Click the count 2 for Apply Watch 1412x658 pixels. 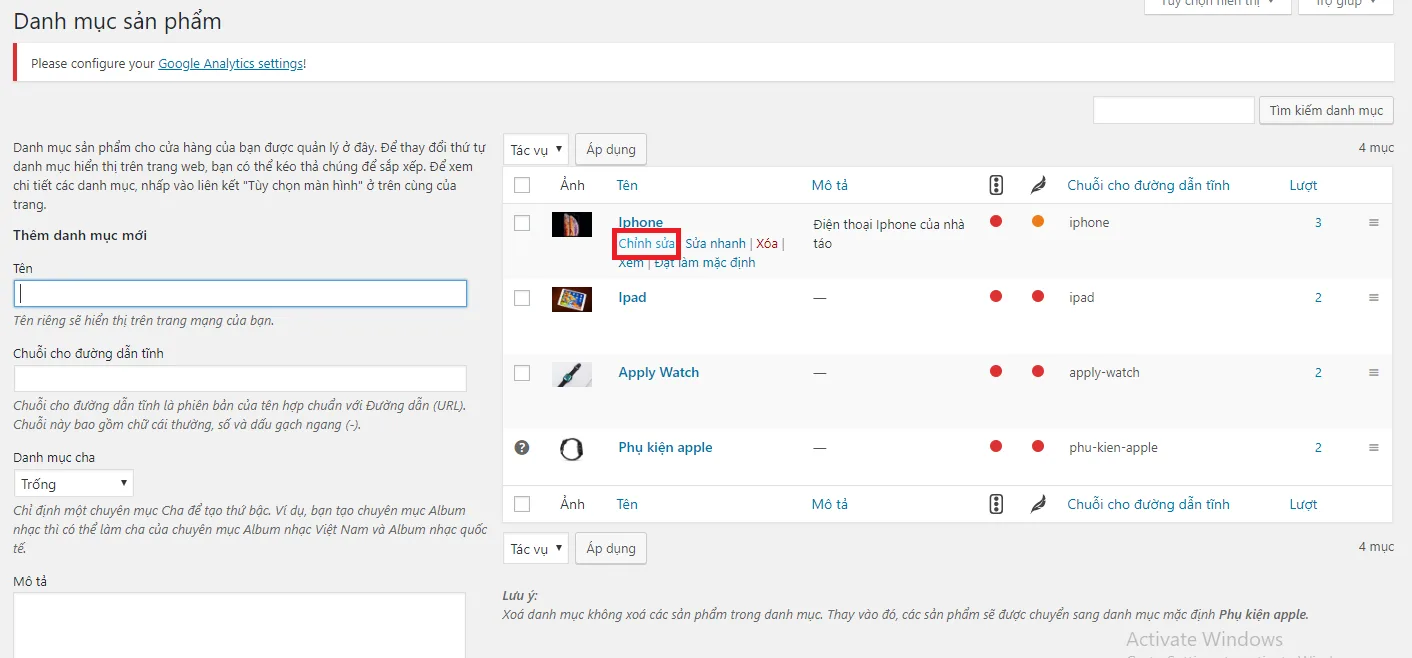pyautogui.click(x=1318, y=373)
